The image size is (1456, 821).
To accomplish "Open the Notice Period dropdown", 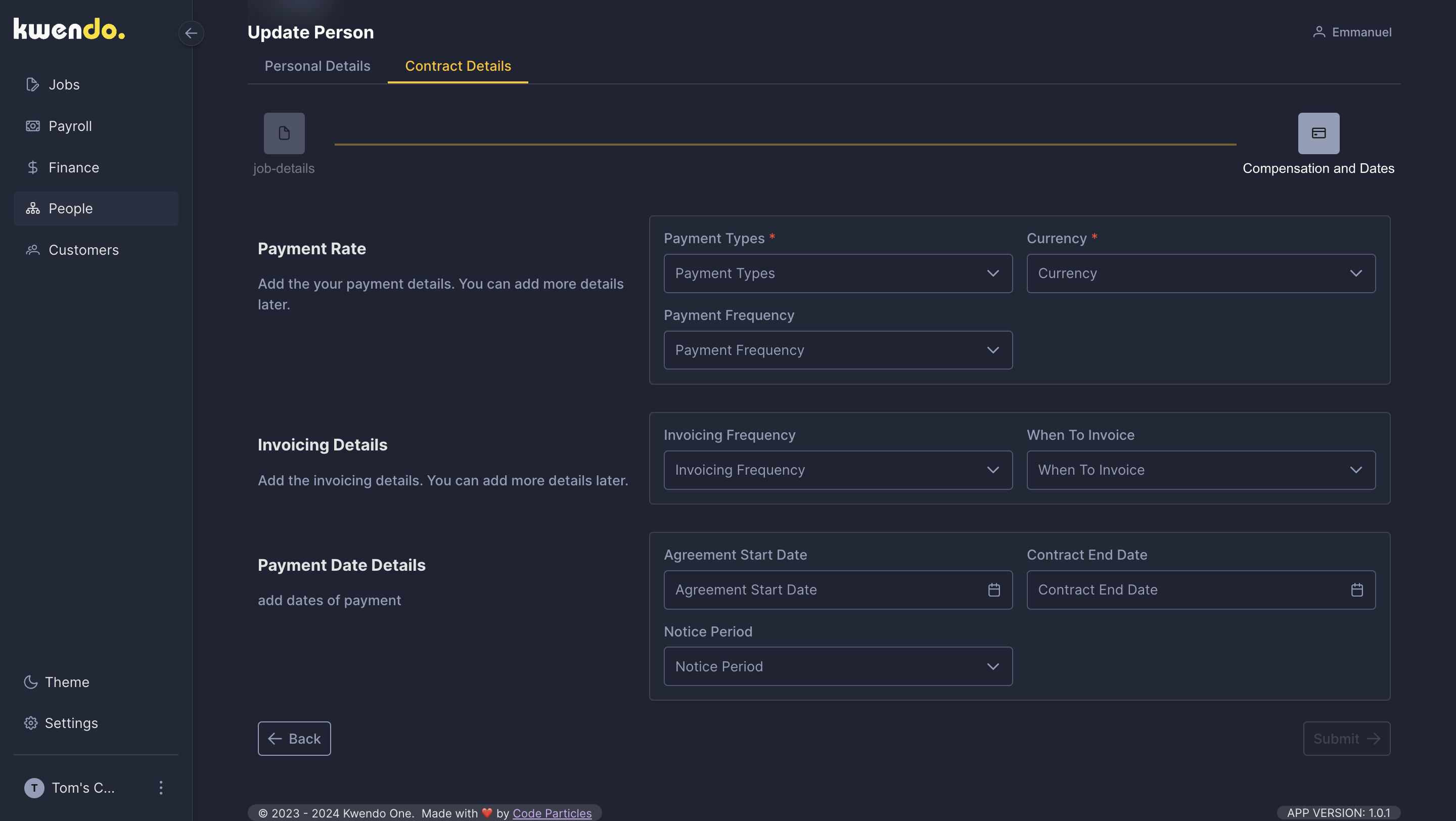I will (838, 667).
